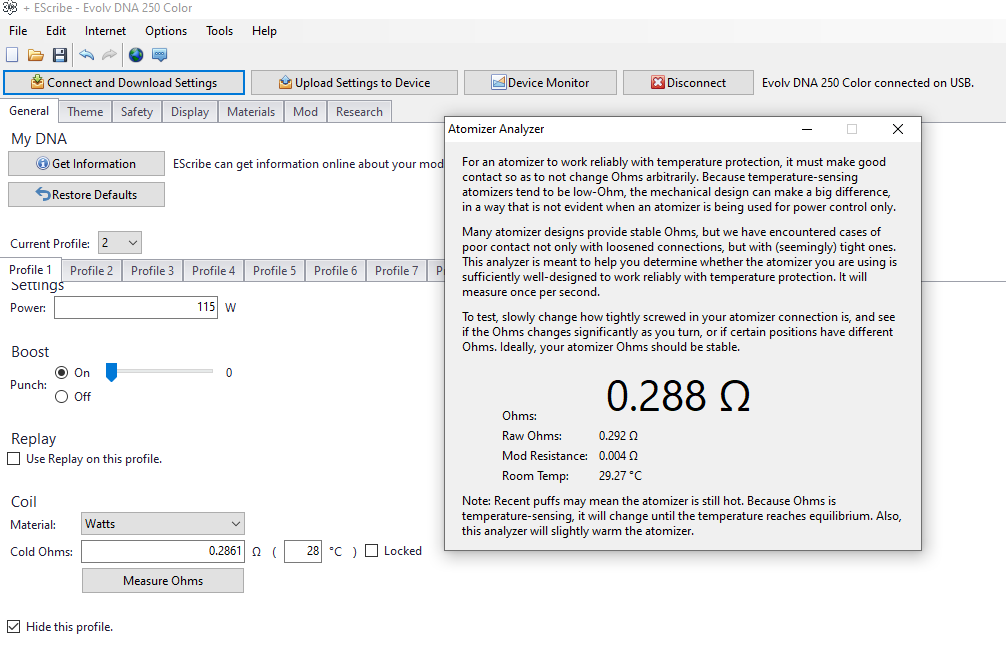Click the speech bubble toolbar icon

pos(159,55)
